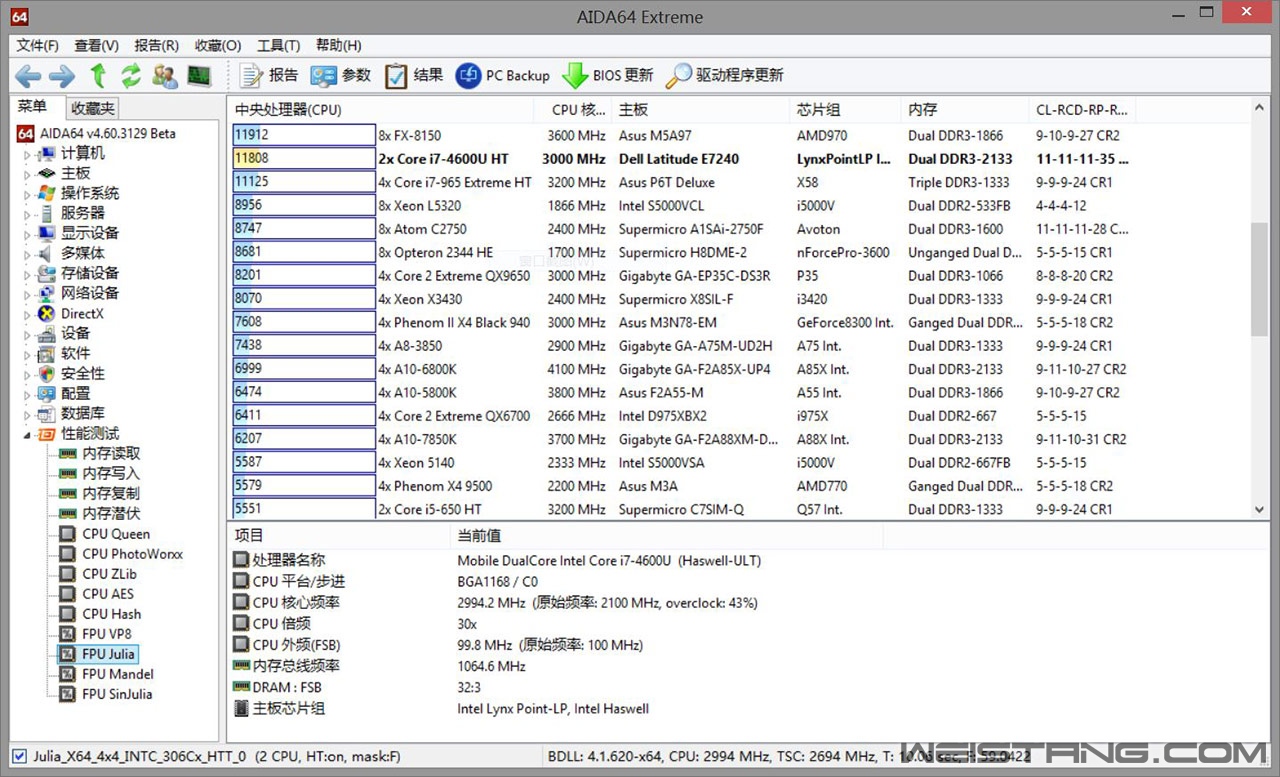Expand the 操作系统 tree node
The height and width of the screenshot is (777, 1280).
pyautogui.click(x=28, y=194)
